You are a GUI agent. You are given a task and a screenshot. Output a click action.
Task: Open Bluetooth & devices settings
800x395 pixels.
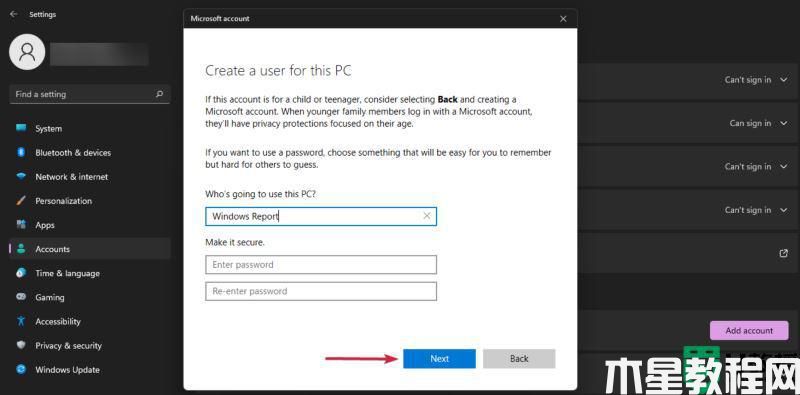click(90, 153)
